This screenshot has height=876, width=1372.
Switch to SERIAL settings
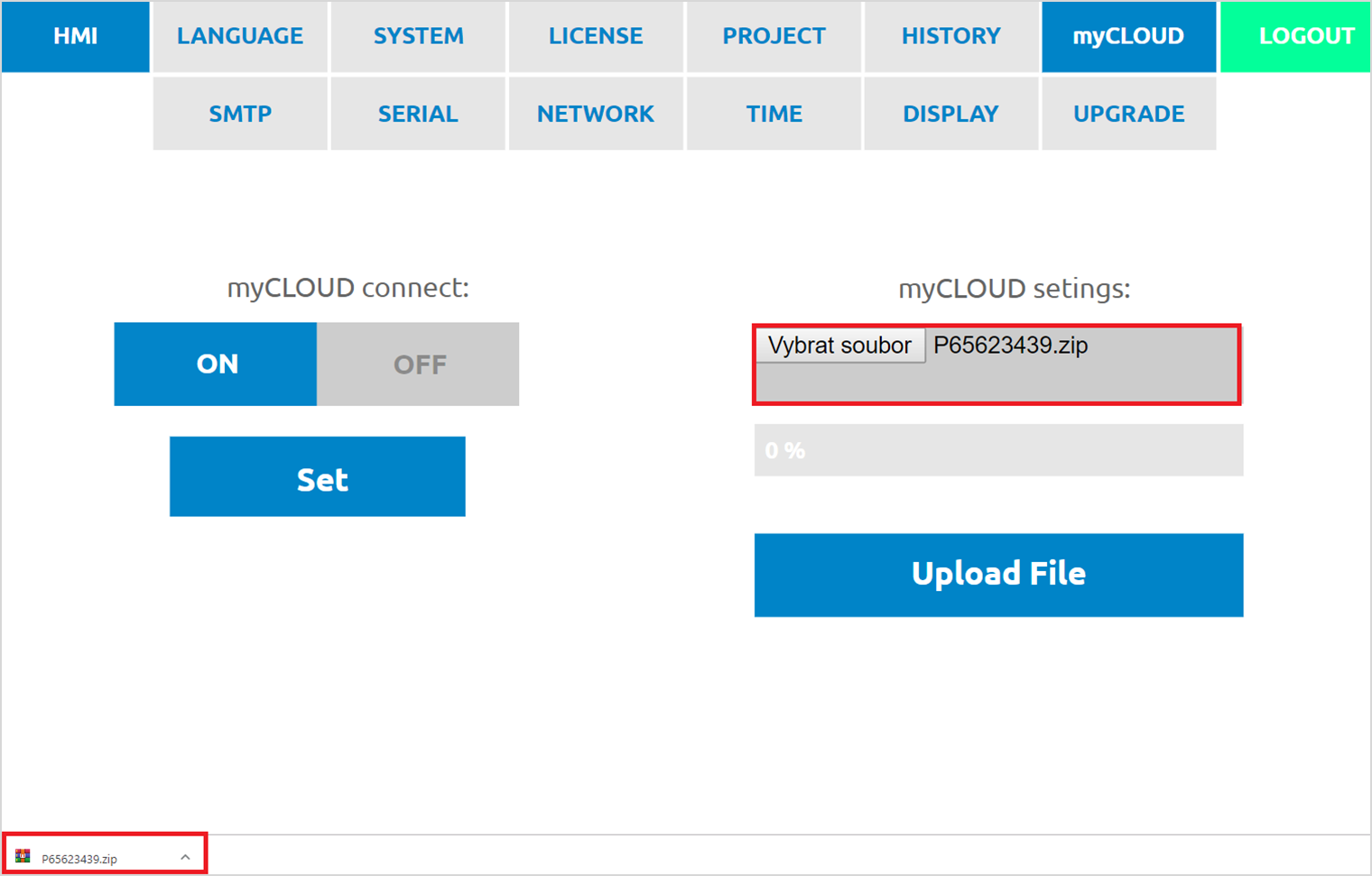(418, 114)
